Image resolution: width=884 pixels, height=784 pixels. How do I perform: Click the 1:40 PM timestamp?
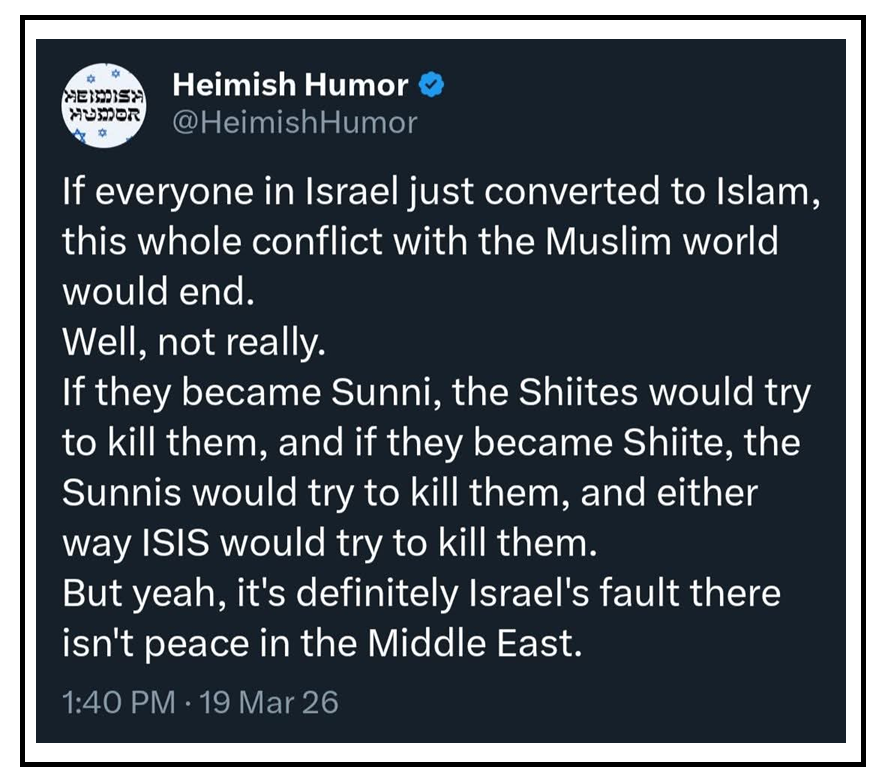coord(119,702)
